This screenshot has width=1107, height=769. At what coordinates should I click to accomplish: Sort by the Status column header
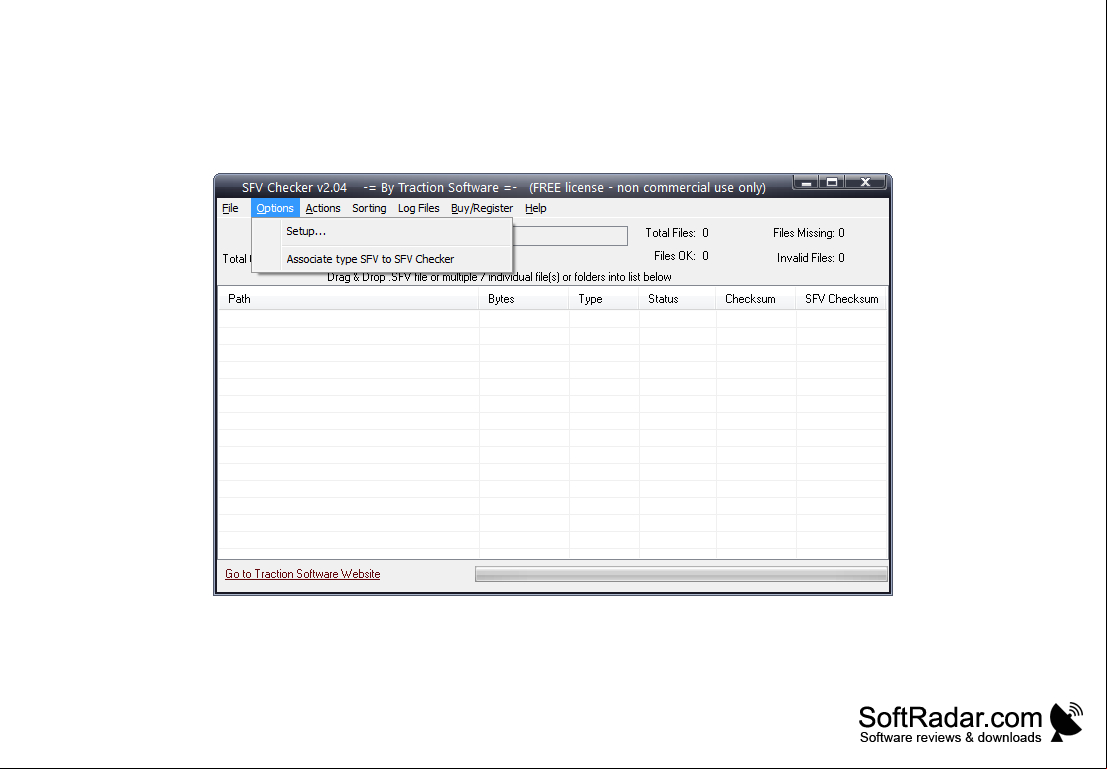pyautogui.click(x=677, y=299)
